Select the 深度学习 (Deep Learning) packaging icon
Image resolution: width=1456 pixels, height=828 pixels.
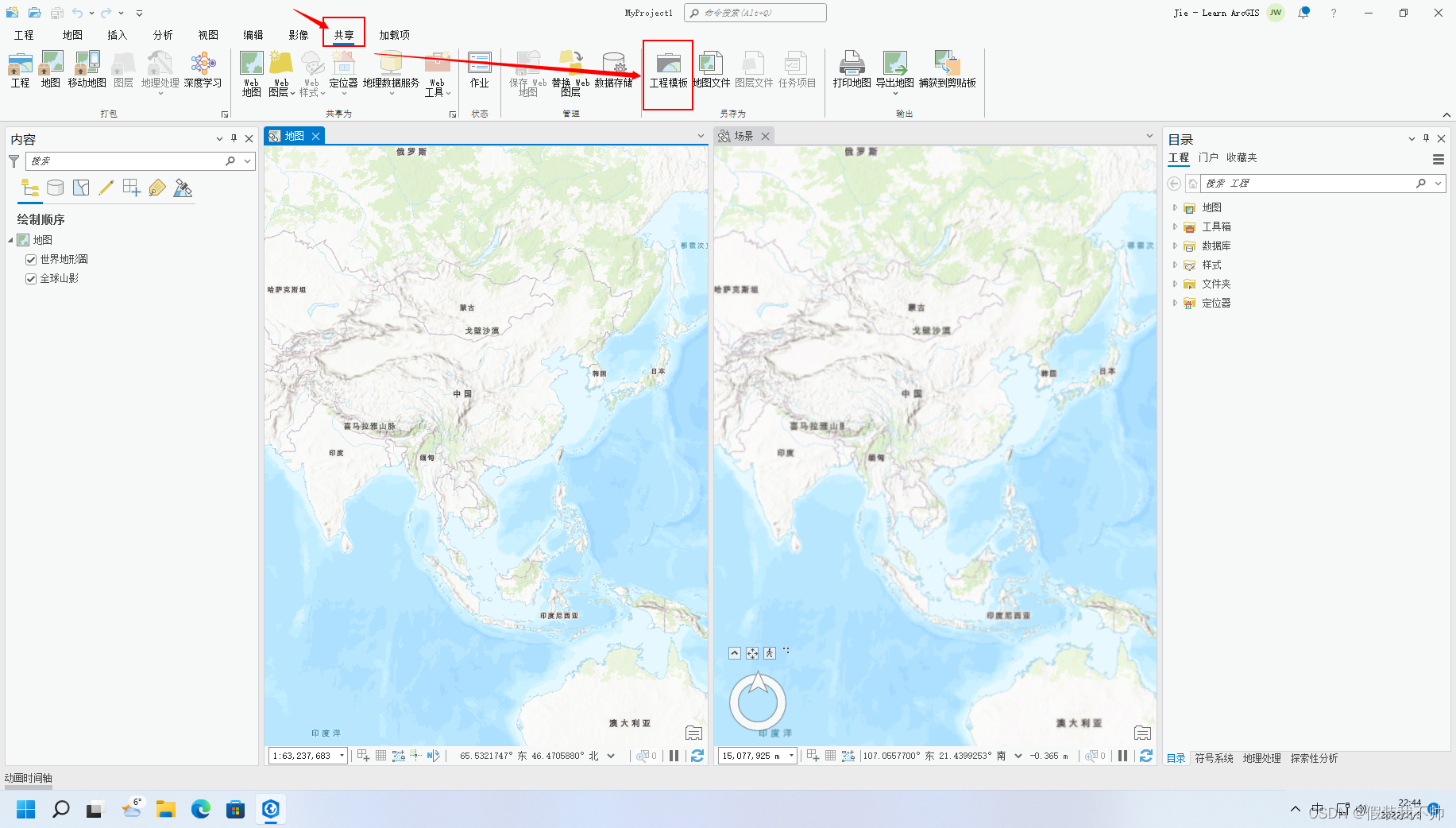[203, 72]
